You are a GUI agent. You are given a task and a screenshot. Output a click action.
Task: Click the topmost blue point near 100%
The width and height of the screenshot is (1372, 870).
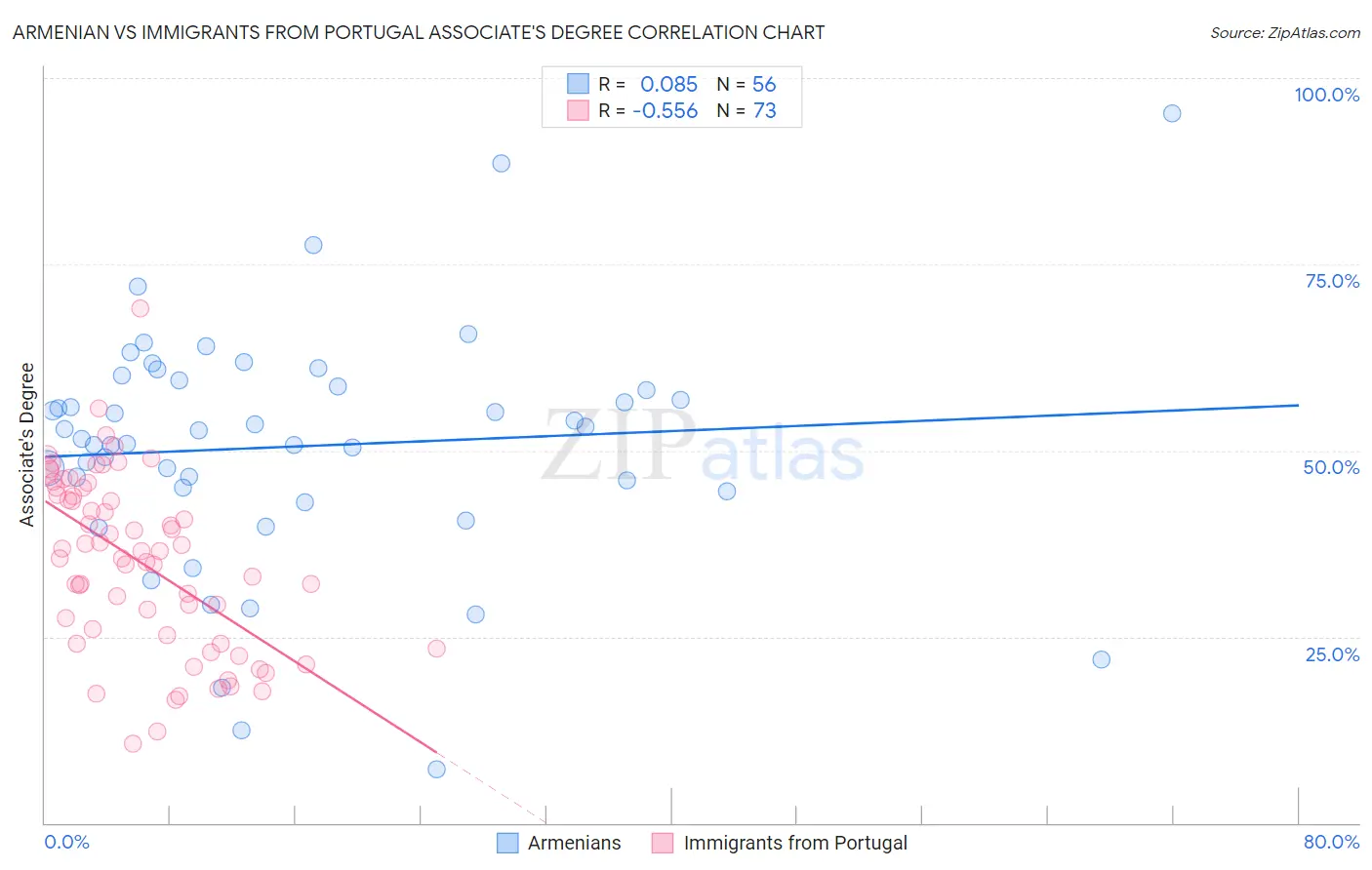pos(1172,113)
